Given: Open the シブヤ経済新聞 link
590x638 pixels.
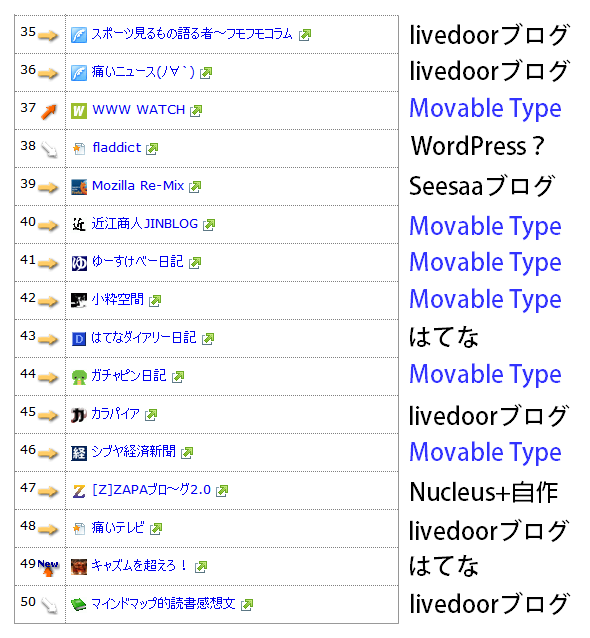Looking at the screenshot, I should tap(133, 452).
